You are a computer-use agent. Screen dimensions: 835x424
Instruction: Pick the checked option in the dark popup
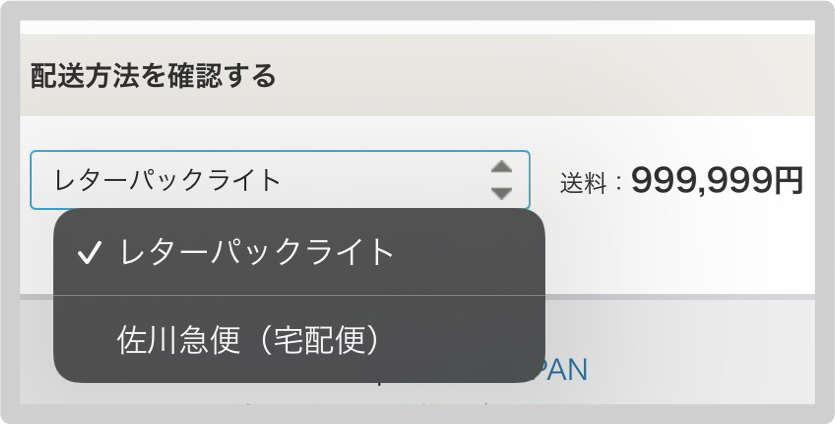point(299,252)
